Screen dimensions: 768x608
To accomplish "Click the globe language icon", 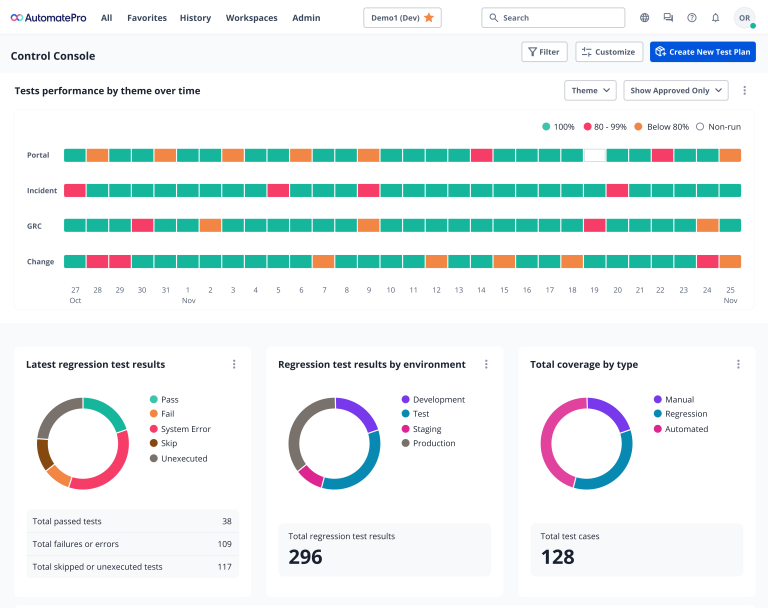I will point(644,18).
